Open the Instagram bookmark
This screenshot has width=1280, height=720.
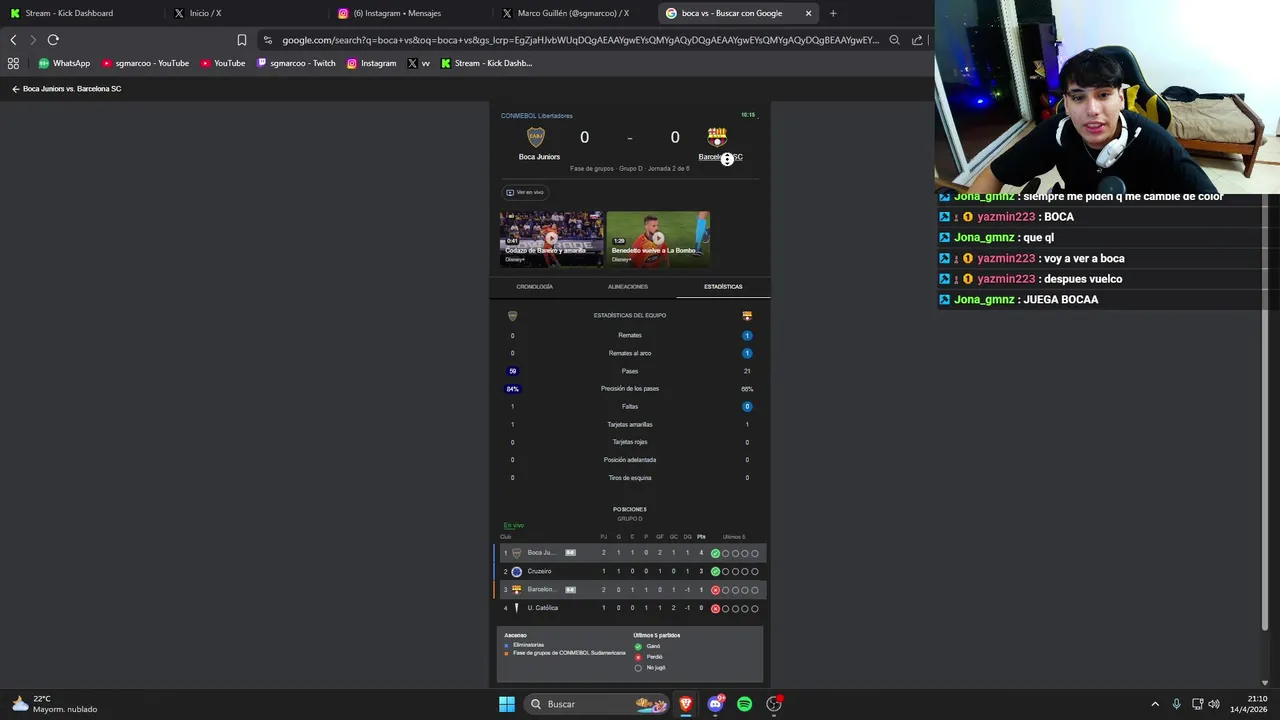pos(371,63)
